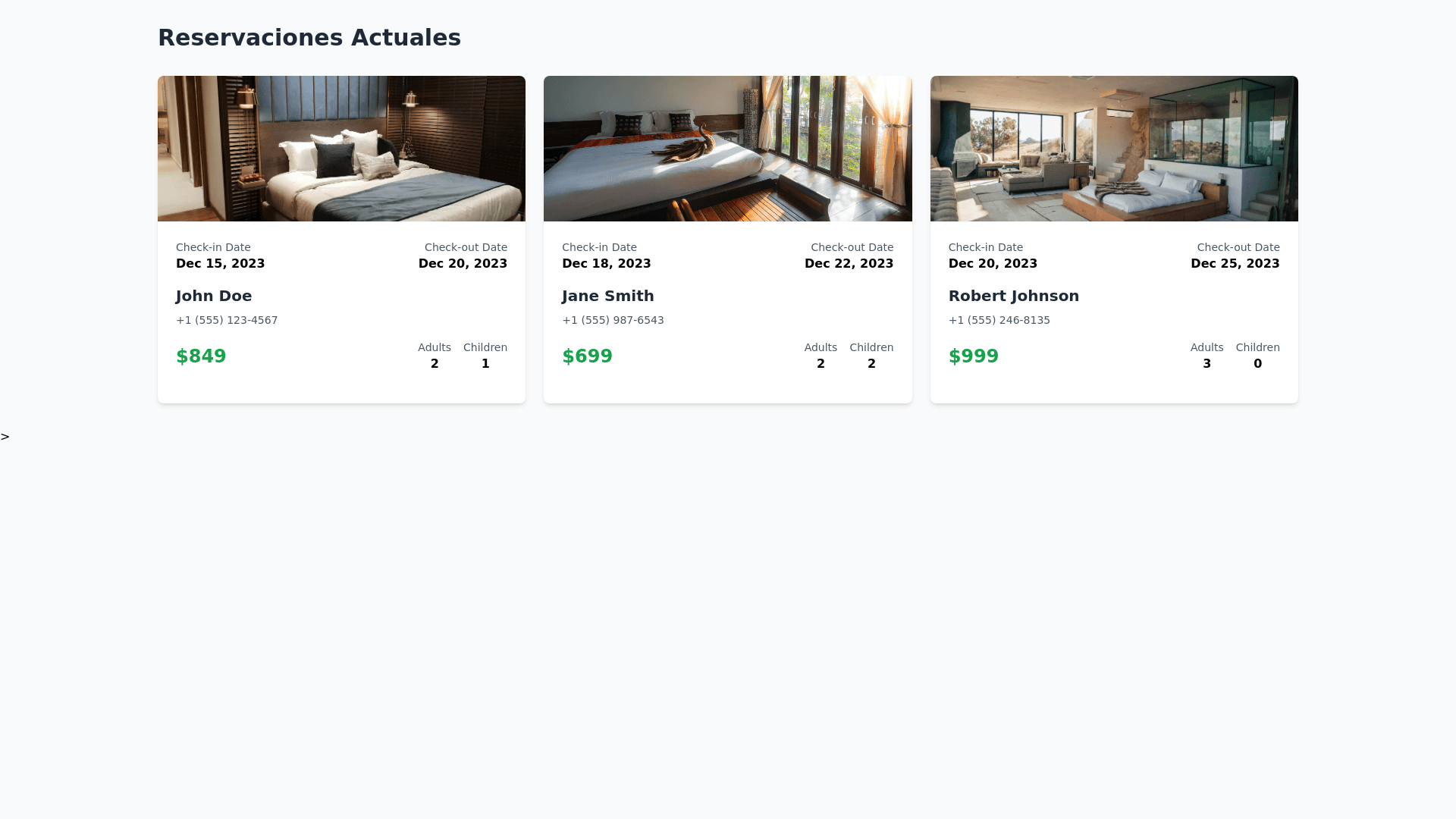Select guest name Jane Smith
The image size is (1456, 819).
pyautogui.click(x=607, y=296)
